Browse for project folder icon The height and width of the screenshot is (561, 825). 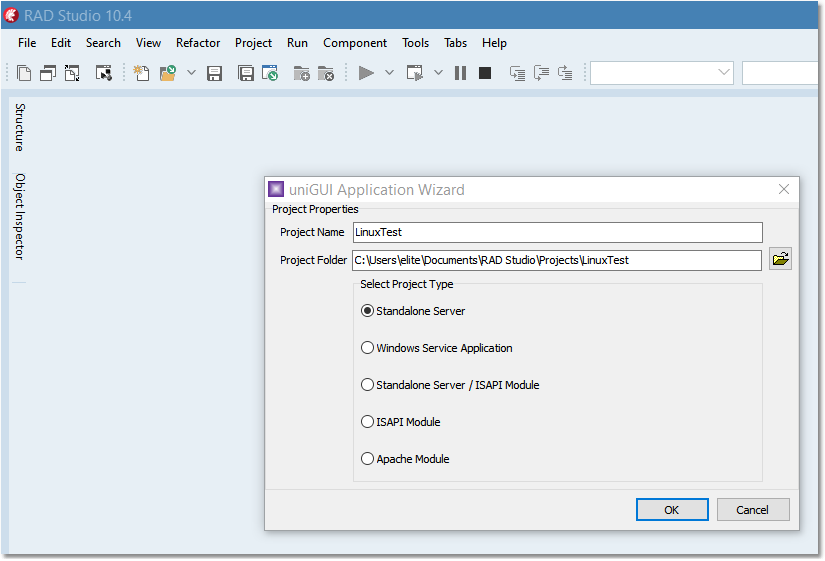tap(780, 260)
